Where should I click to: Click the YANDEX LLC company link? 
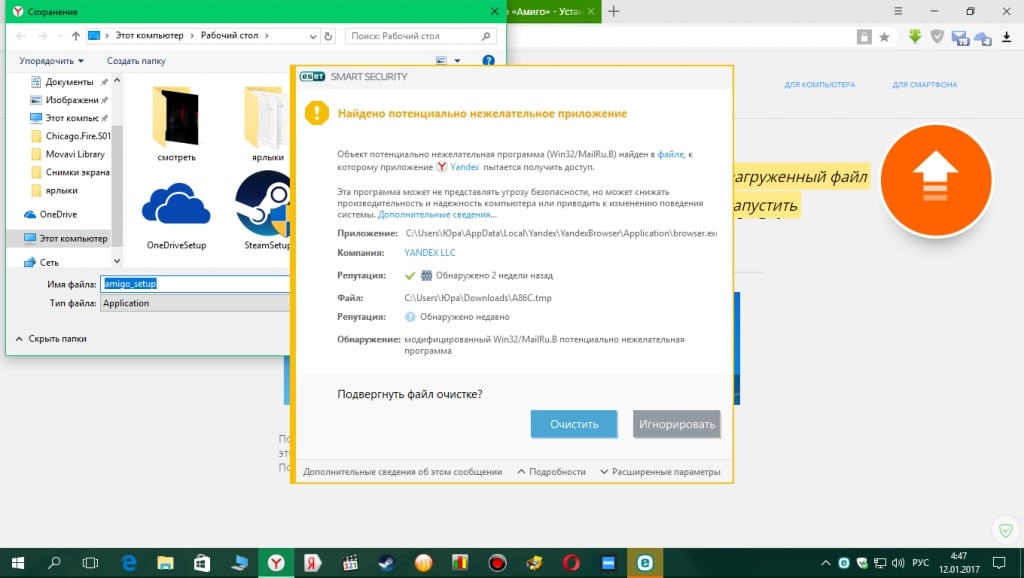click(430, 252)
